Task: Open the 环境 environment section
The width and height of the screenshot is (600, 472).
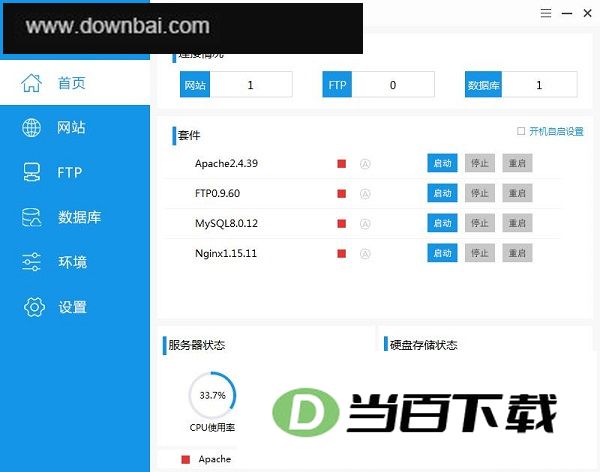Action: coord(75,262)
